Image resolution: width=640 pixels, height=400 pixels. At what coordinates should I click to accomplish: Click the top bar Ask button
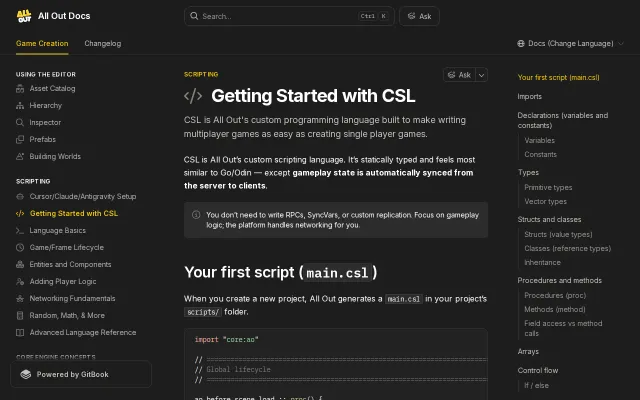point(419,16)
